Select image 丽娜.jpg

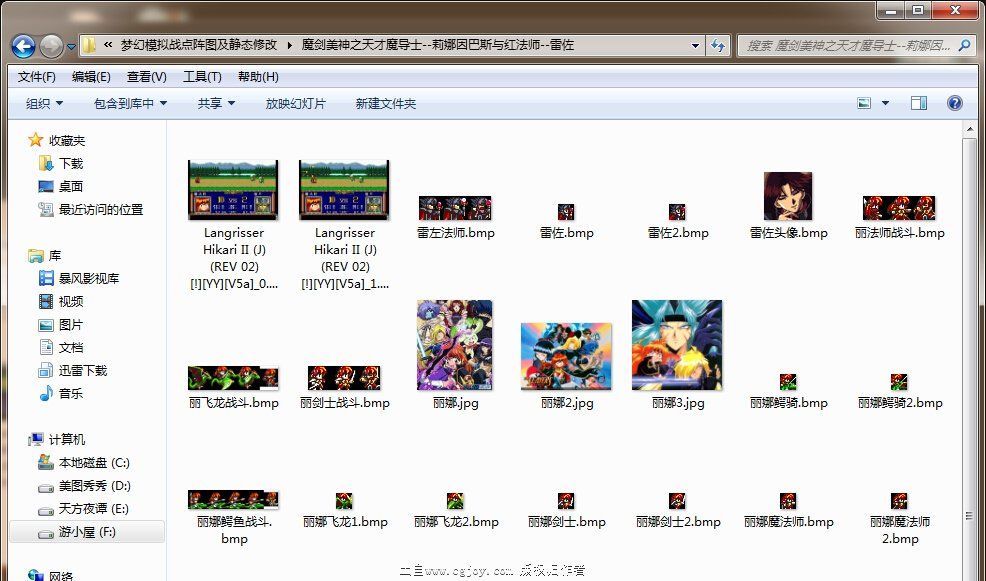455,355
